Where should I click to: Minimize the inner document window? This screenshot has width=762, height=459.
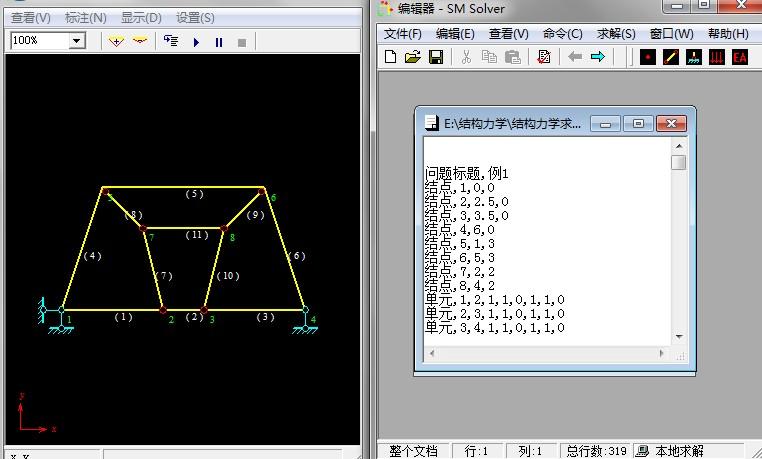[x=606, y=124]
